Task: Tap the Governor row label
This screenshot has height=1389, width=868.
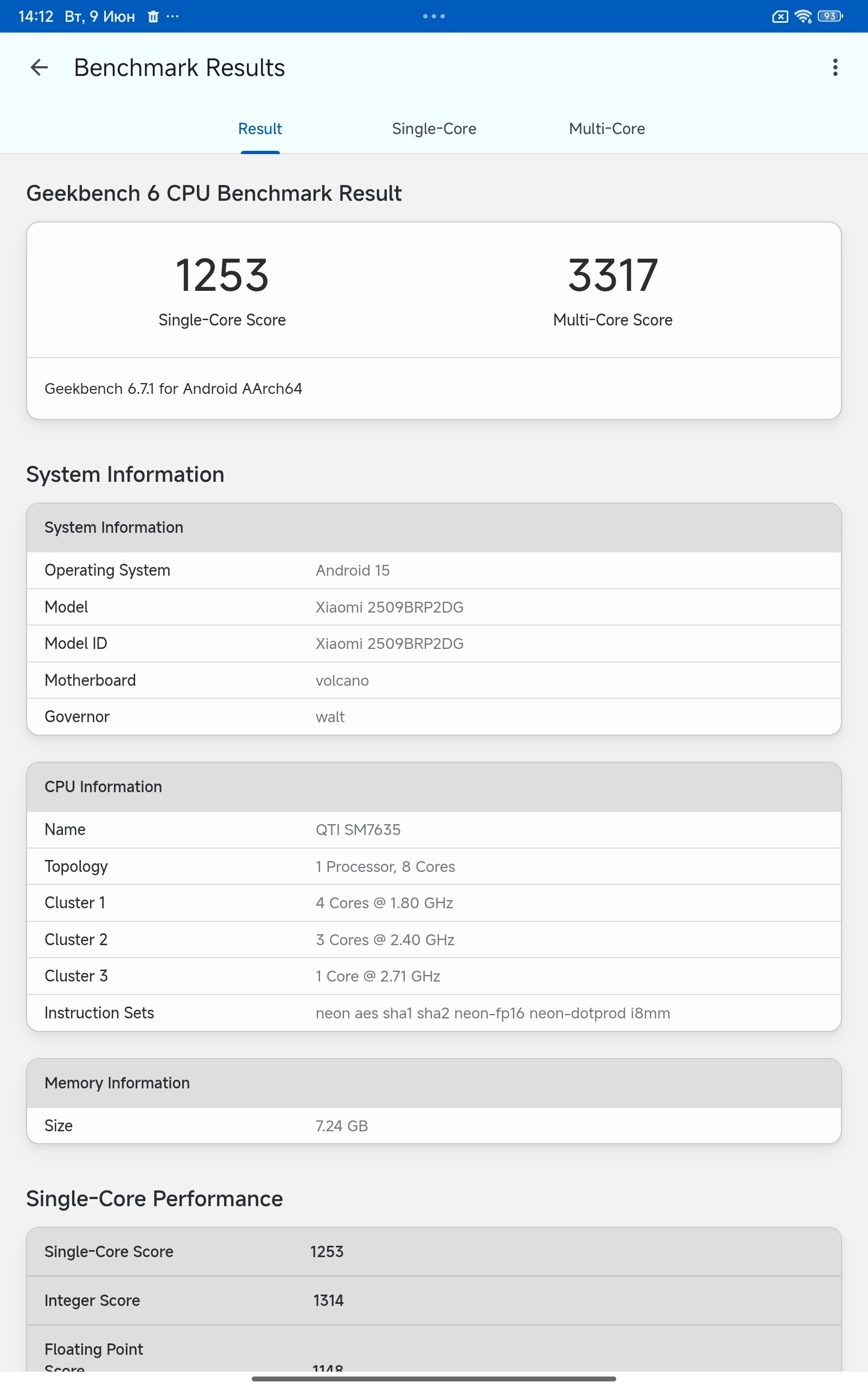Action: click(x=77, y=717)
